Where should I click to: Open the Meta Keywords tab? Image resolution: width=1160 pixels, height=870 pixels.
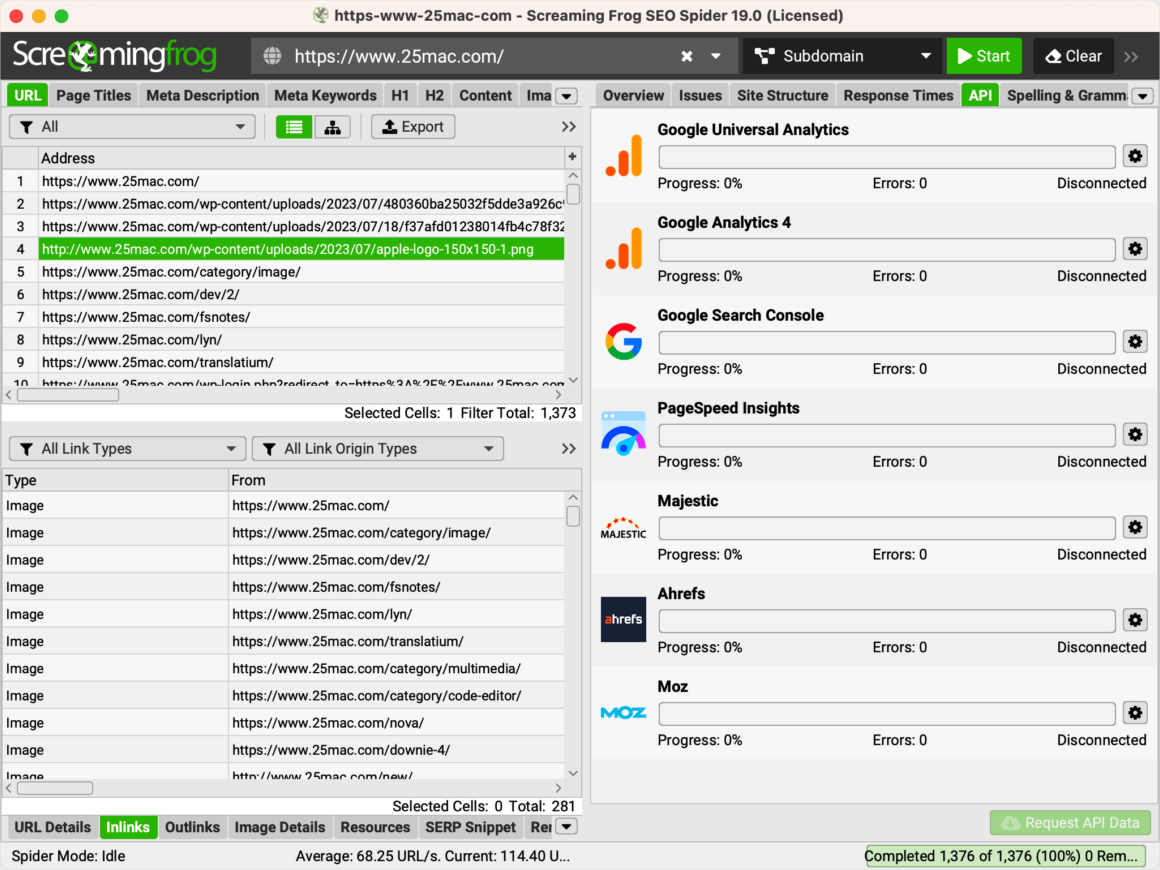[326, 95]
